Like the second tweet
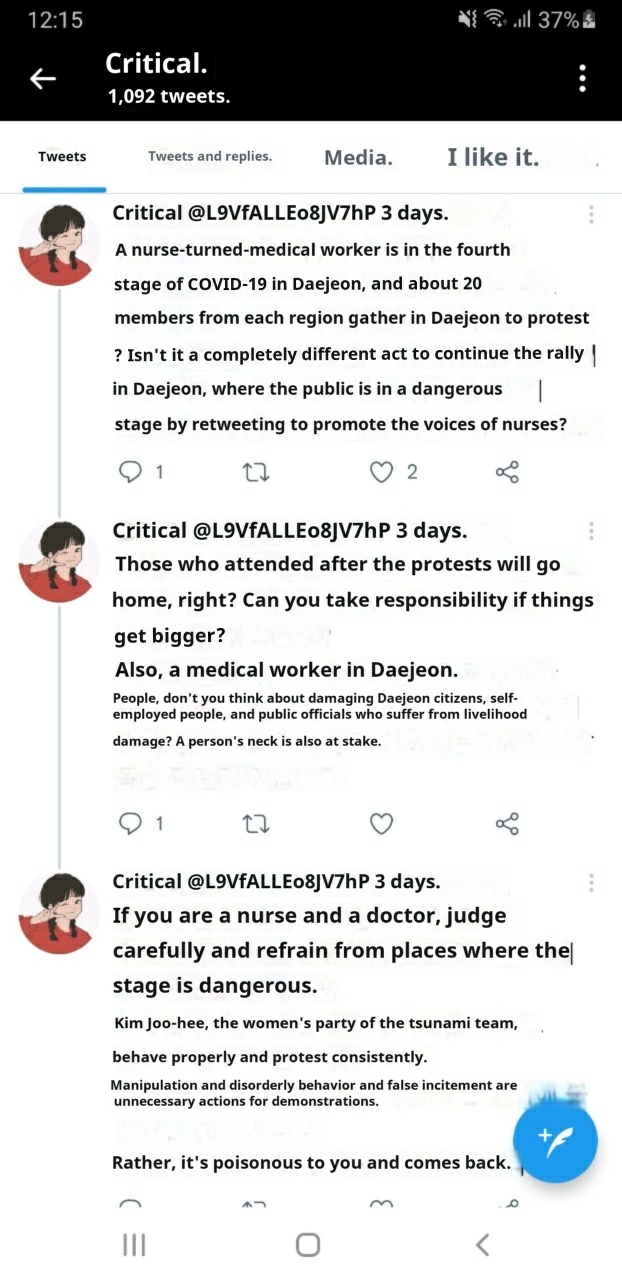Screen dimensions: 622x1280 [x=381, y=823]
